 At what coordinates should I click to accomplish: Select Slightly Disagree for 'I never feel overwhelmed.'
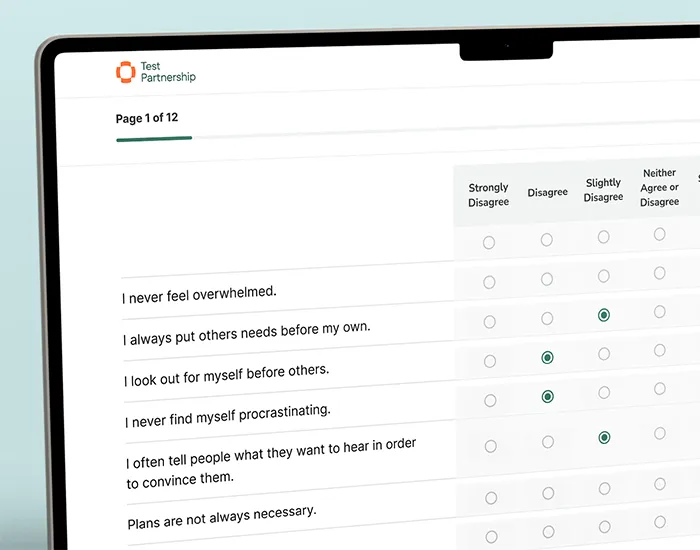(604, 276)
